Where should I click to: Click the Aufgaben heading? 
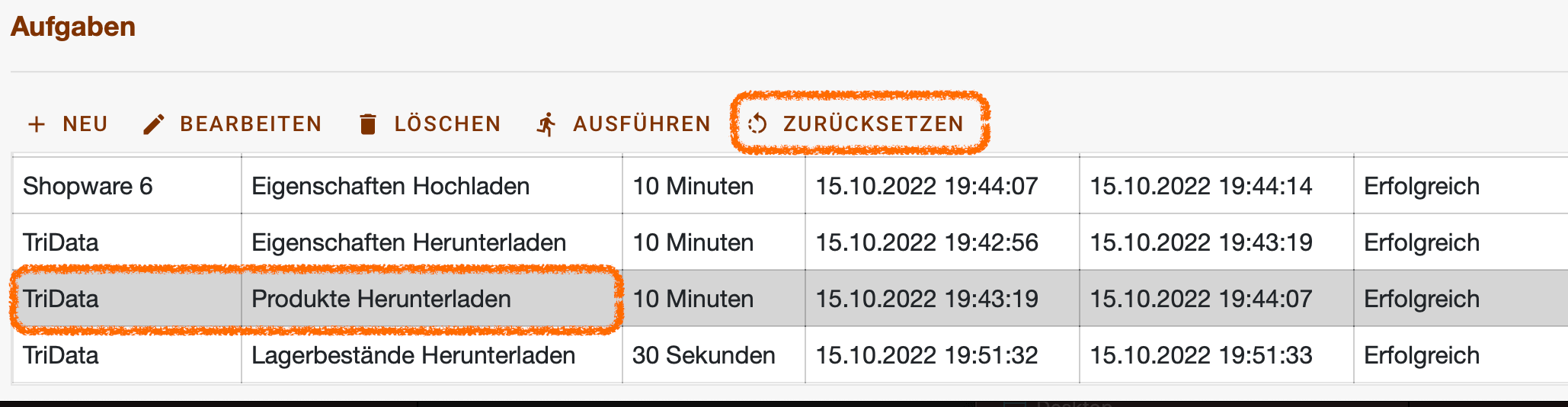pos(73,27)
